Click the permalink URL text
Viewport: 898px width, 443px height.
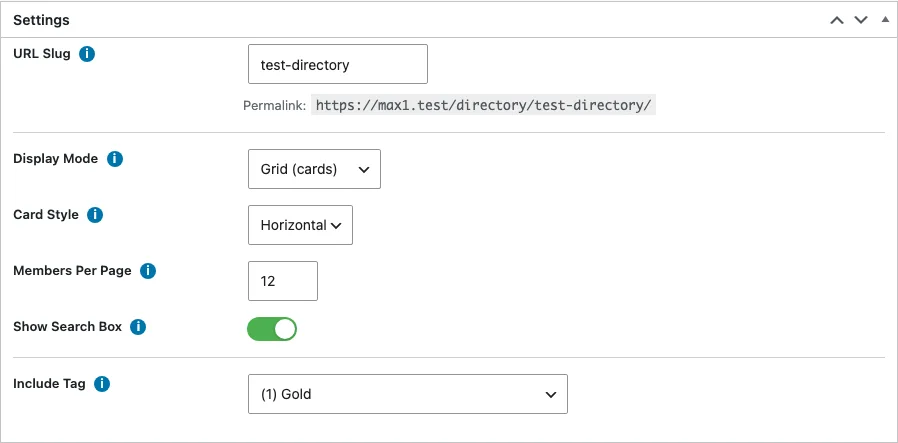pyautogui.click(x=483, y=105)
